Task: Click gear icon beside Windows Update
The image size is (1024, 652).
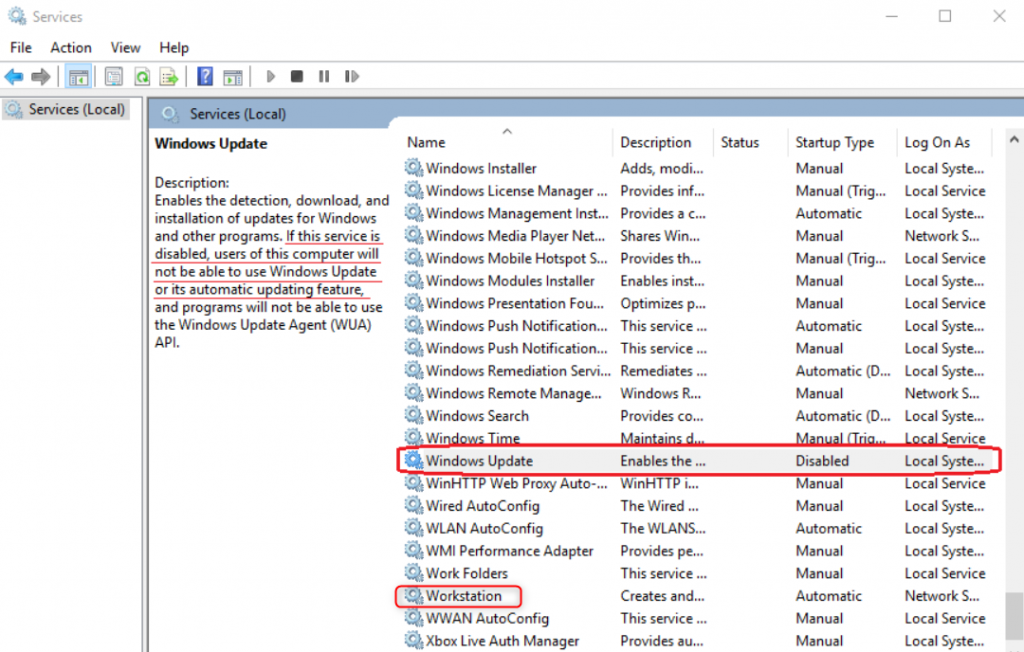Action: 413,460
